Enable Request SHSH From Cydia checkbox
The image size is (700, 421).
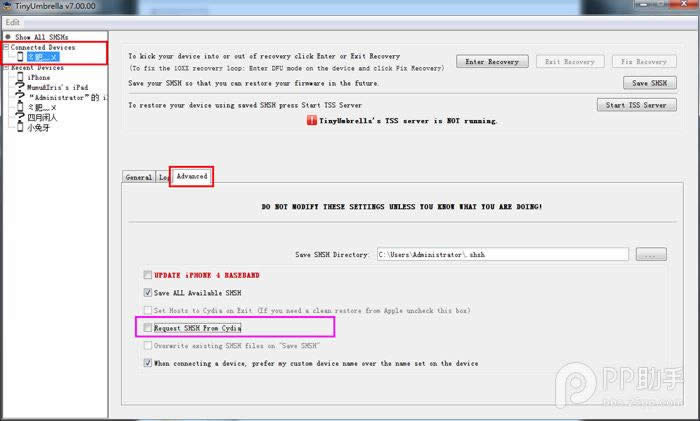coord(148,328)
